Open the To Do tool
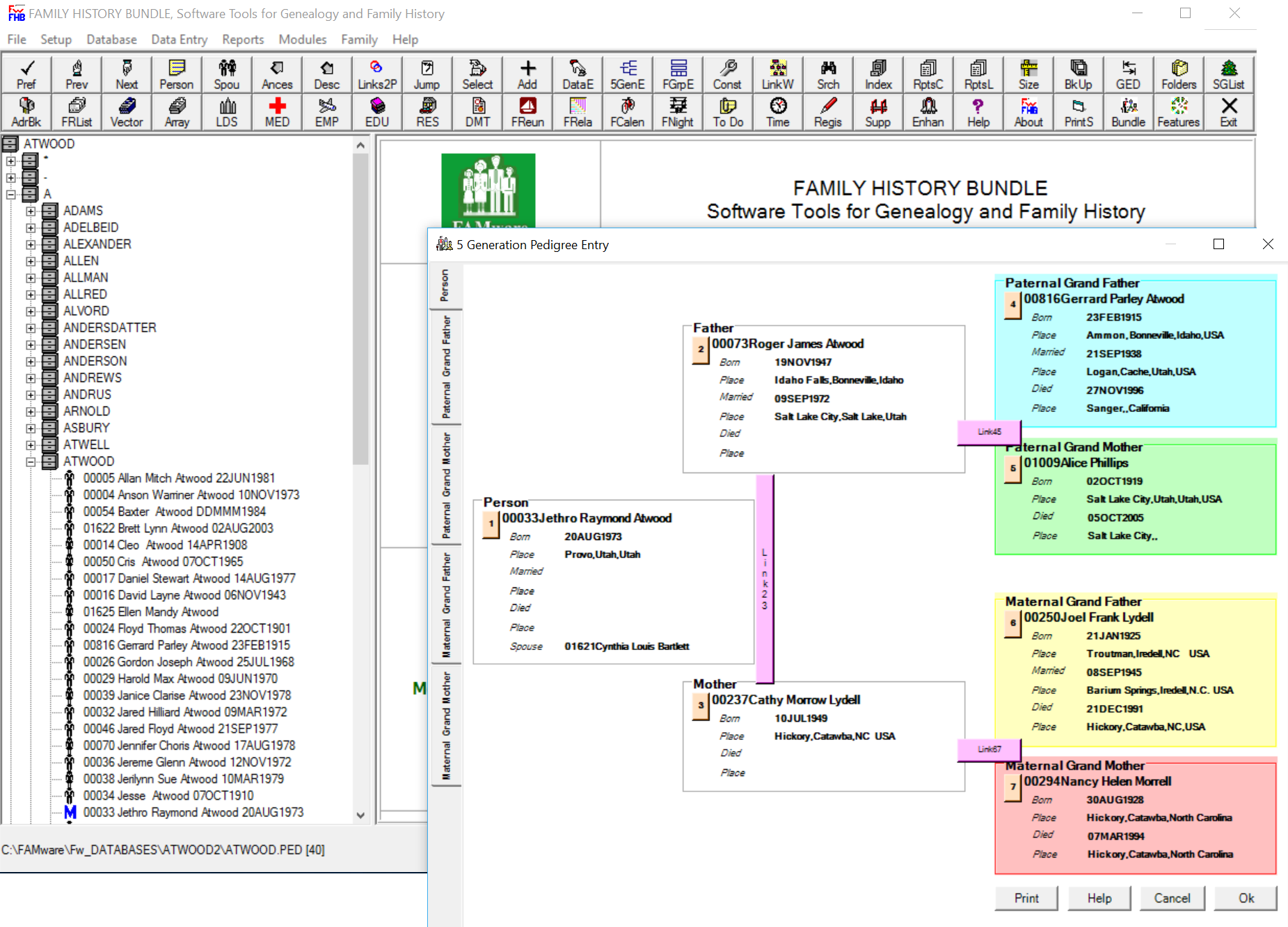 (728, 112)
